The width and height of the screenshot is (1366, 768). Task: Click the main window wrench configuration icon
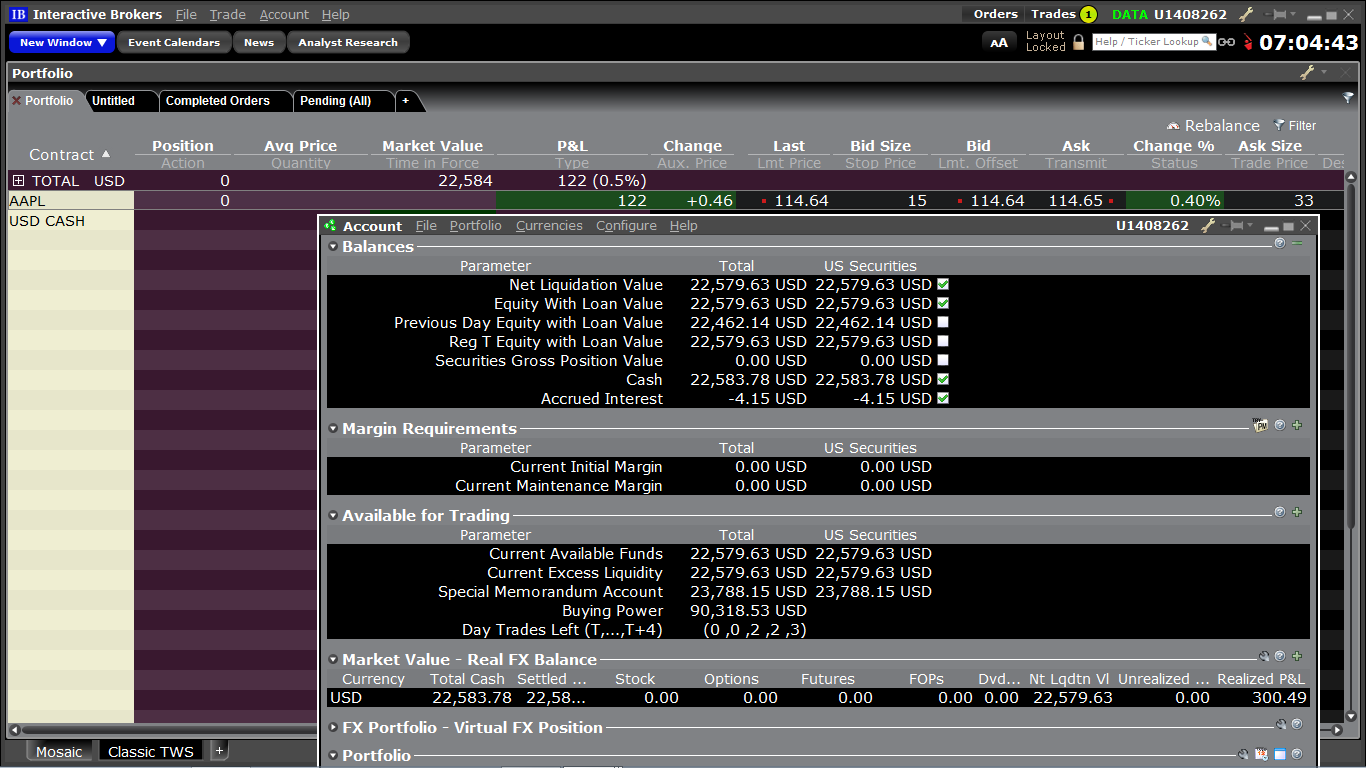1246,14
